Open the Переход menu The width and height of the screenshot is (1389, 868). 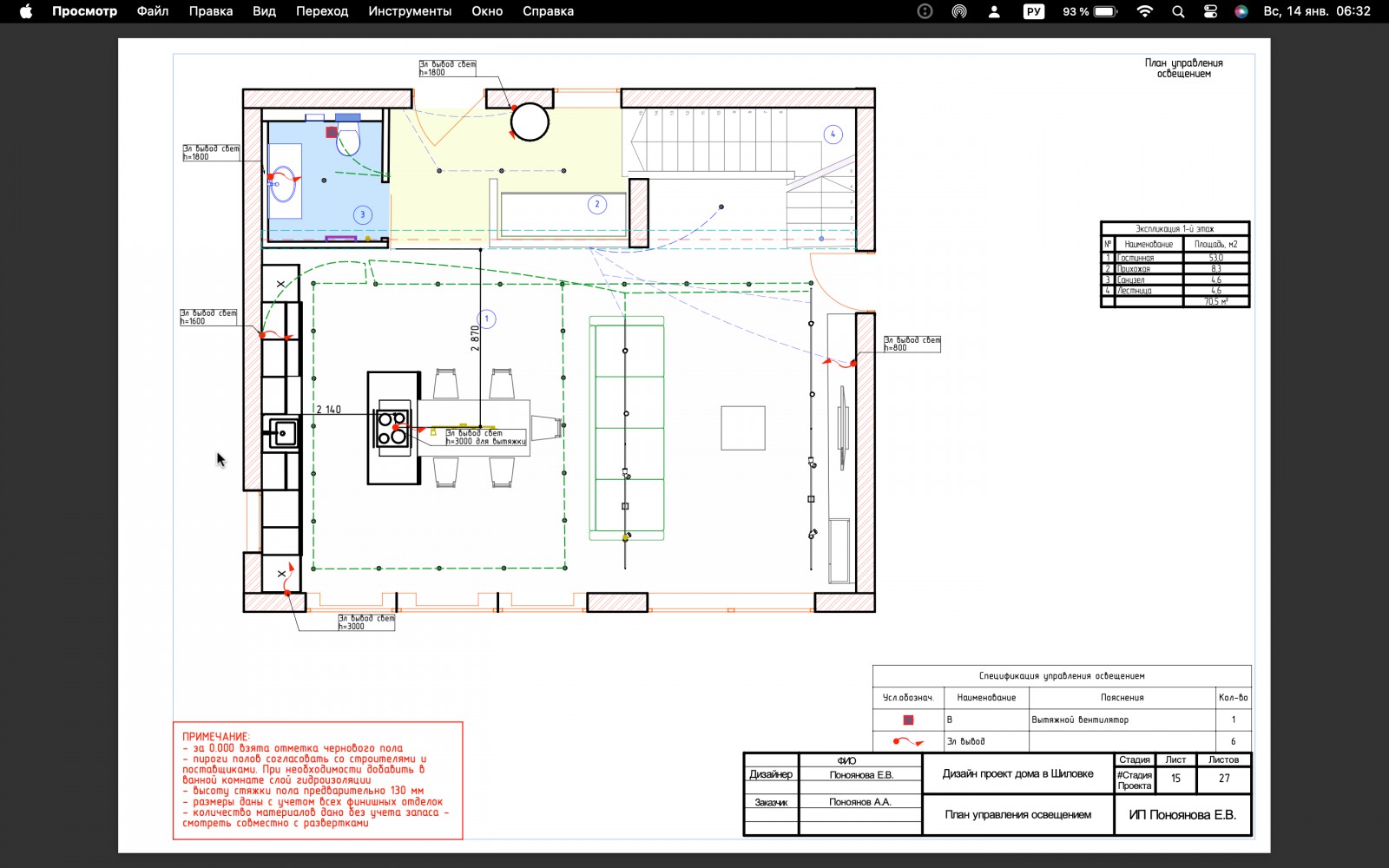(322, 11)
